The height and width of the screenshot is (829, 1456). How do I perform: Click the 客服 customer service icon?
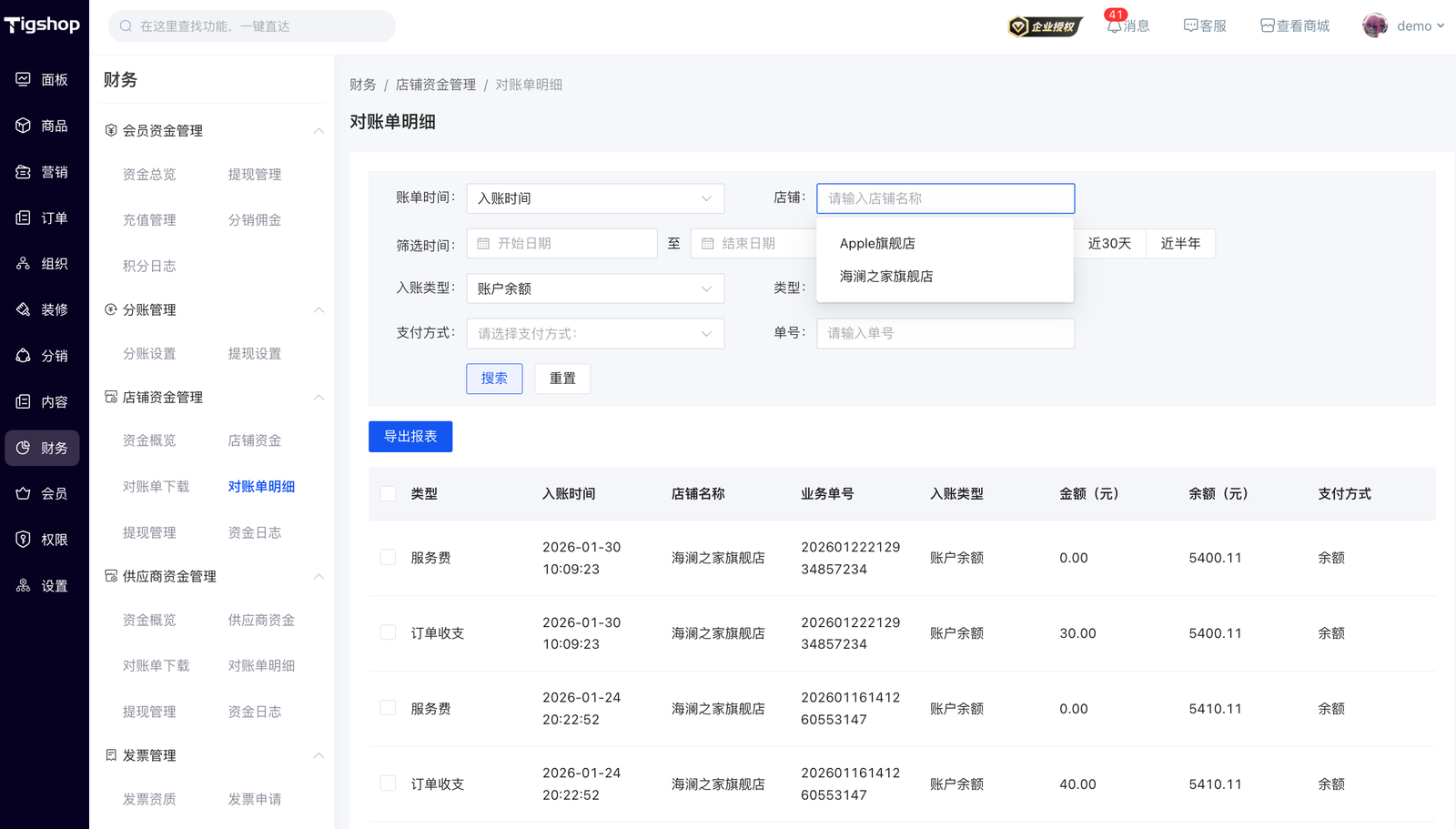click(1190, 25)
